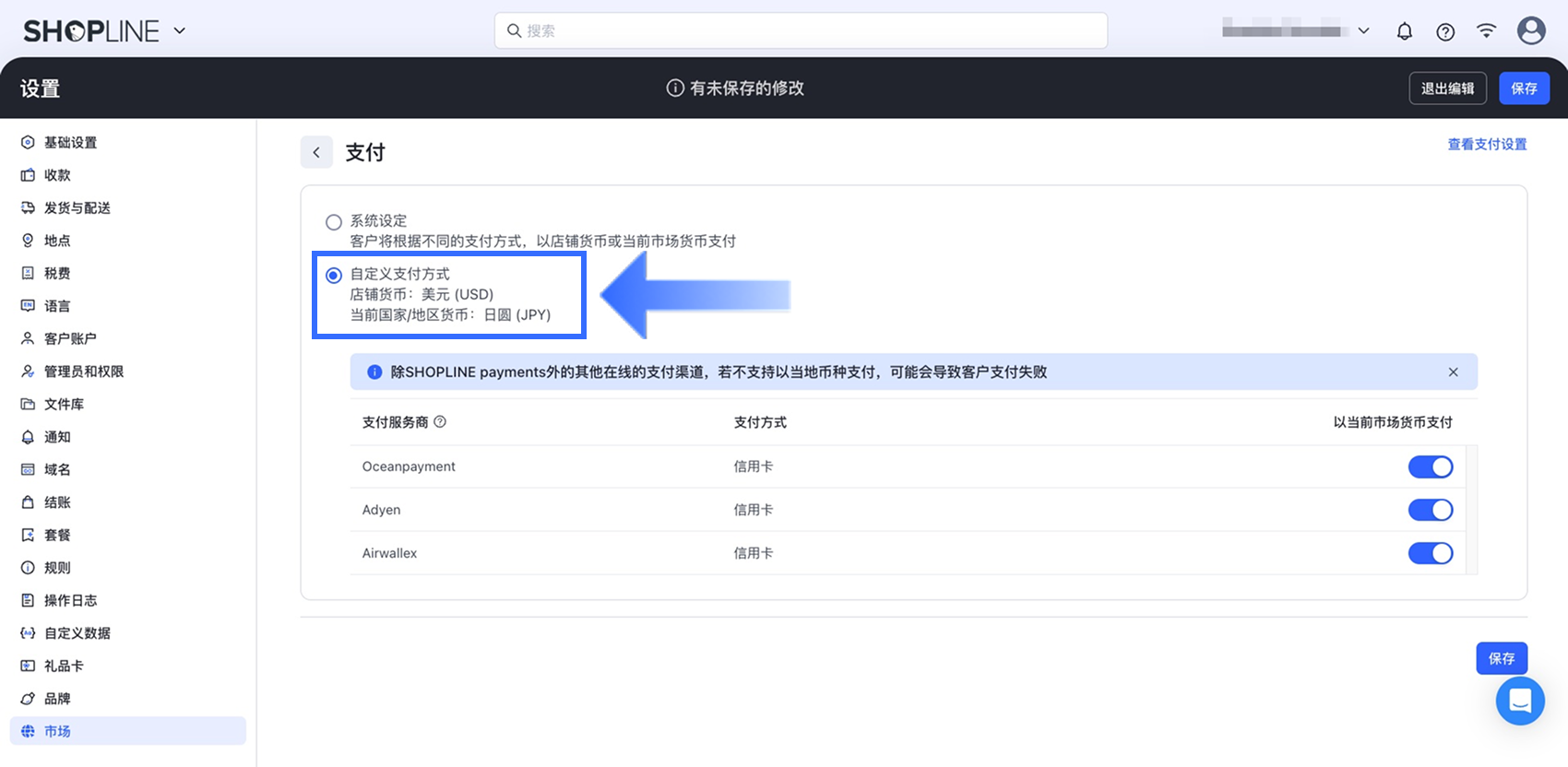1568x767 pixels.
Task: Click the 搜索 search field
Action: click(801, 30)
